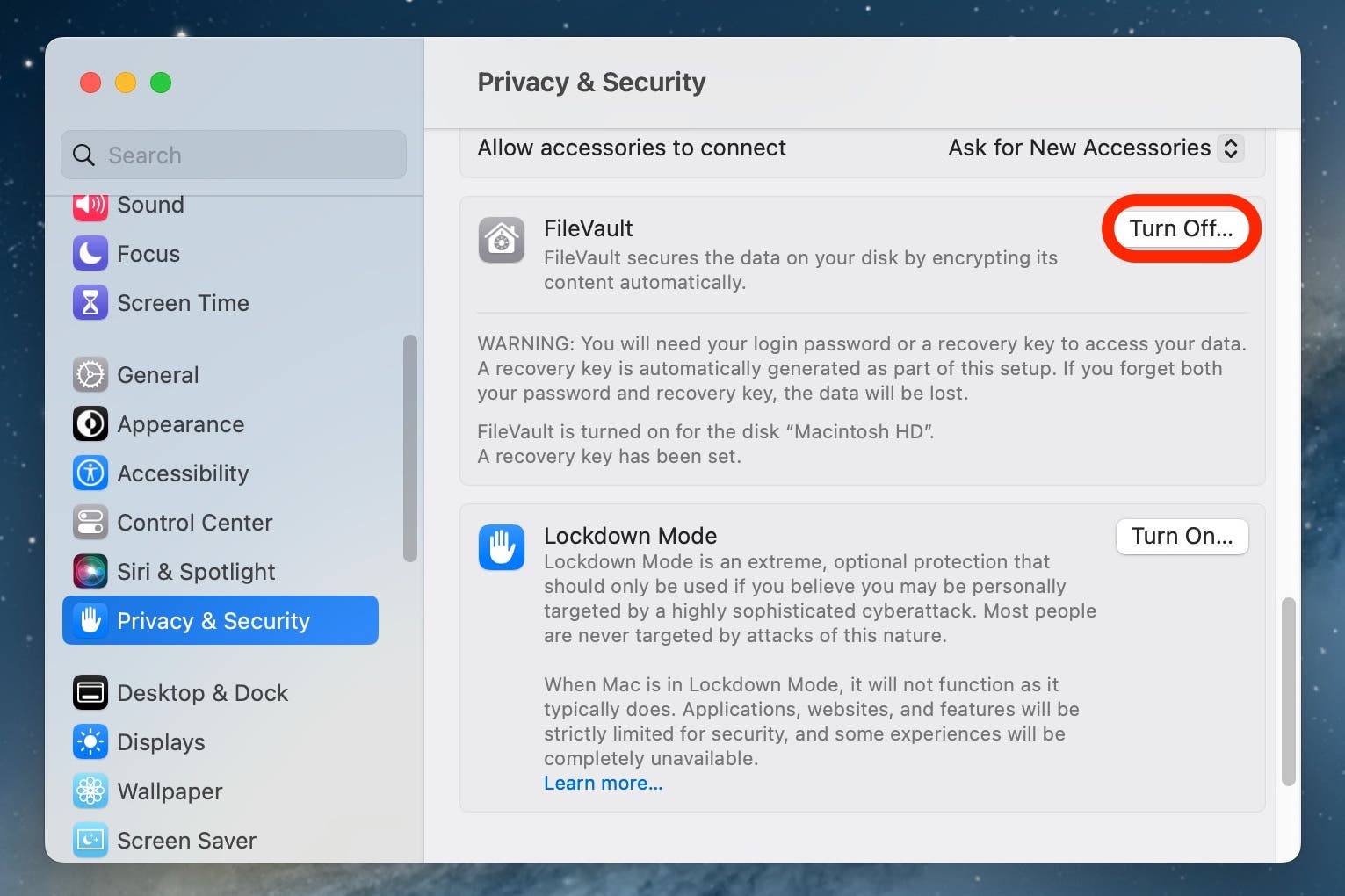Viewport: 1345px width, 896px height.
Task: Turn on Lockdown Mode
Action: 1182,537
